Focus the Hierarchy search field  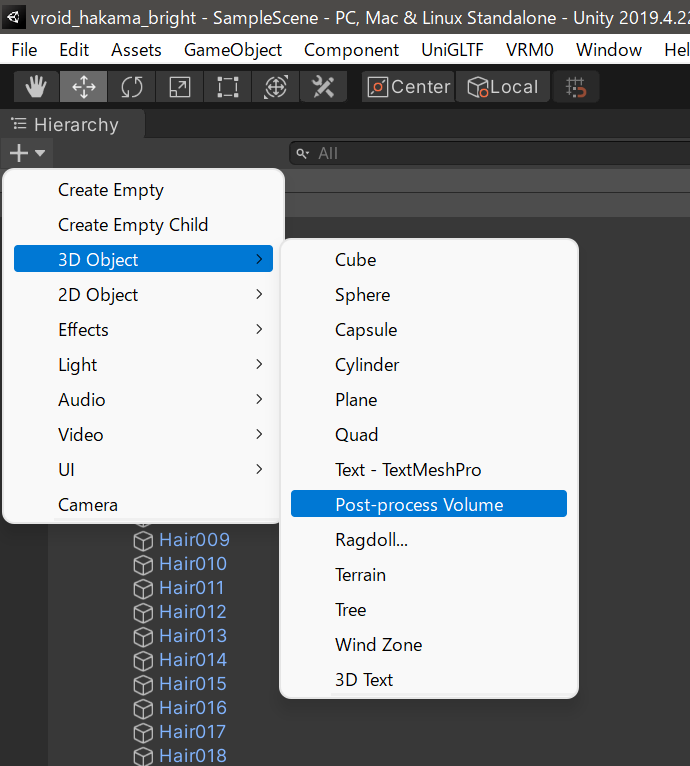(490, 153)
